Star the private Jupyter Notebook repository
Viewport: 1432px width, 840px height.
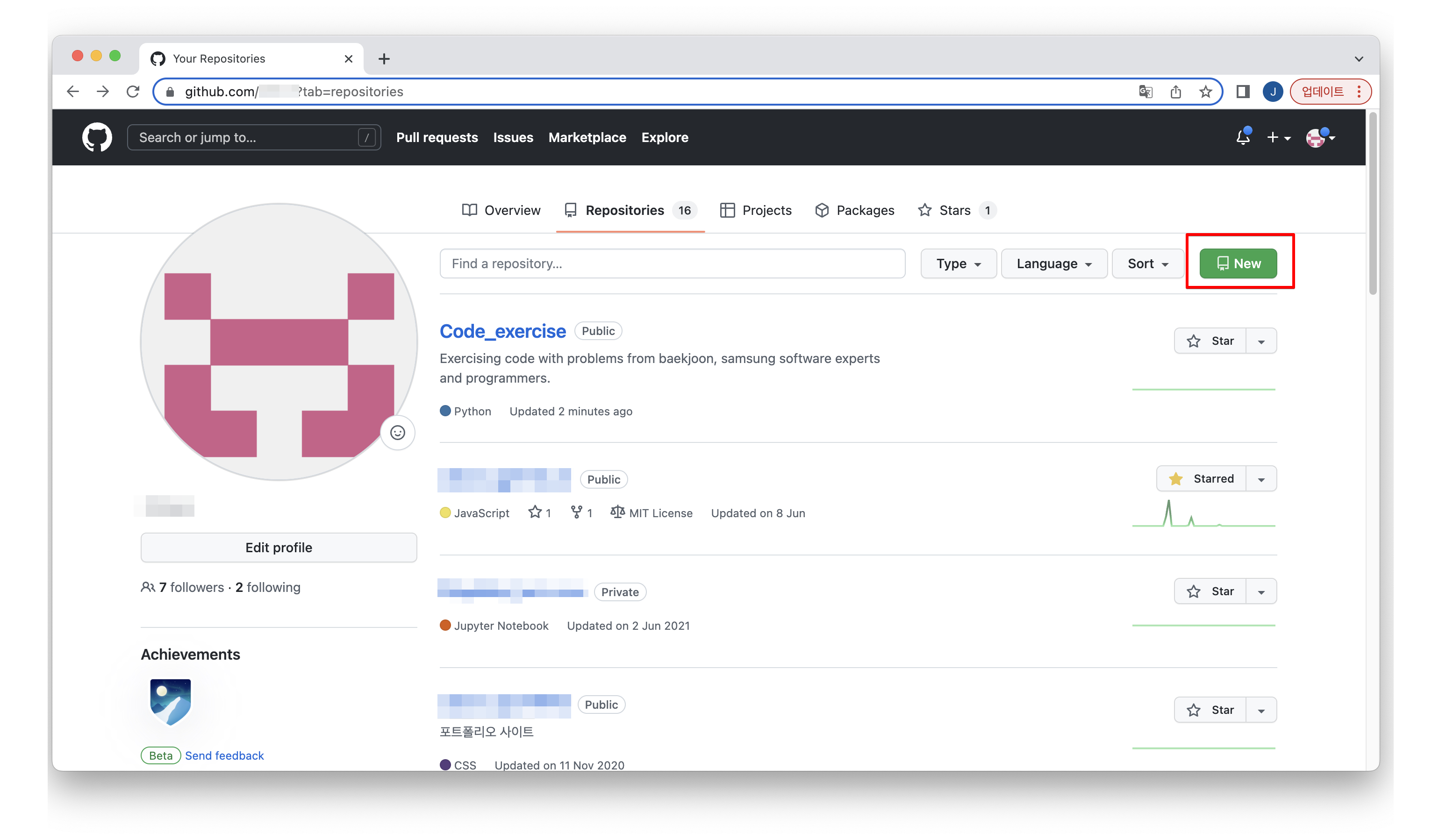click(x=1210, y=591)
